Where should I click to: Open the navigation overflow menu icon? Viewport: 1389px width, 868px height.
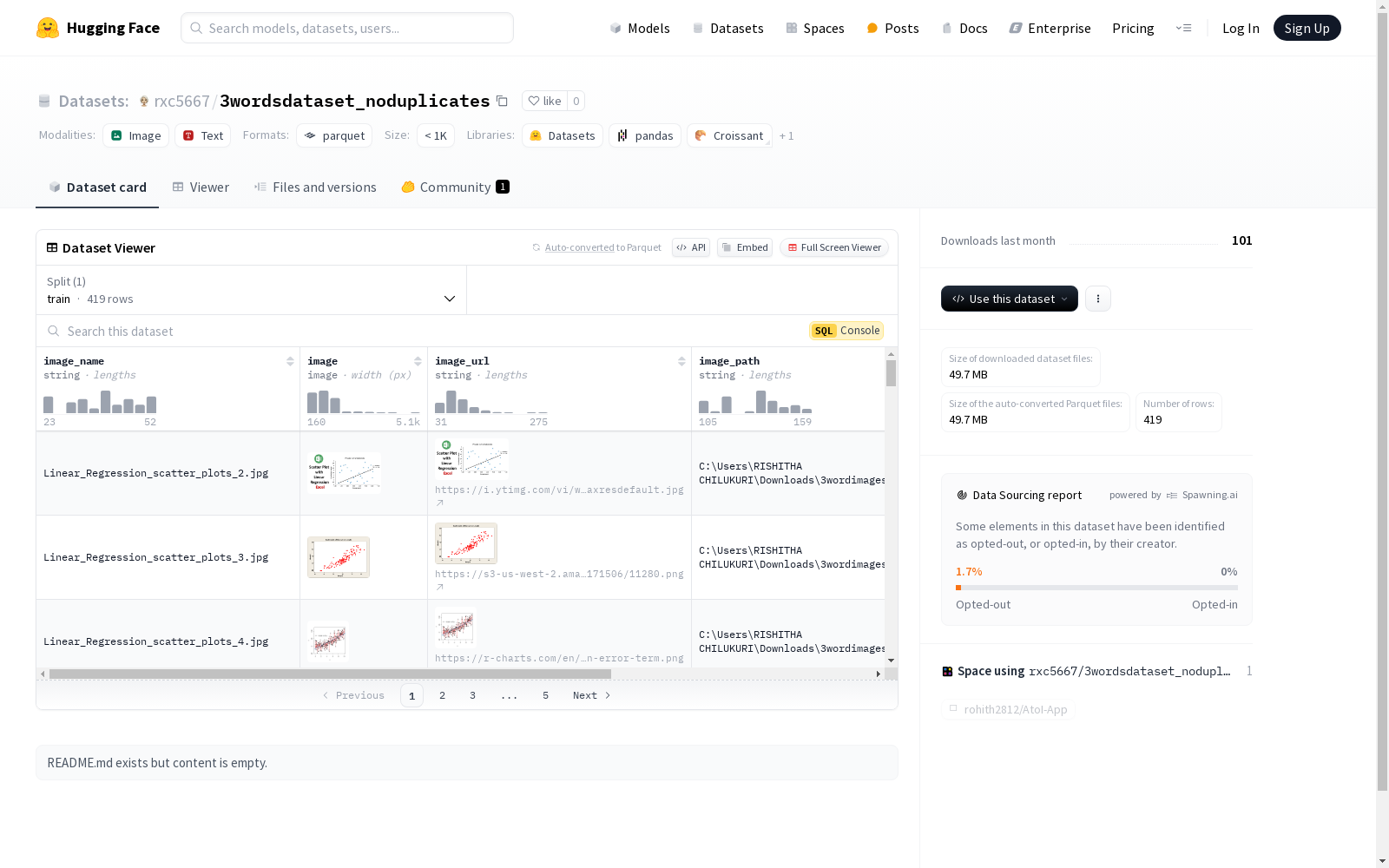pos(1183,28)
